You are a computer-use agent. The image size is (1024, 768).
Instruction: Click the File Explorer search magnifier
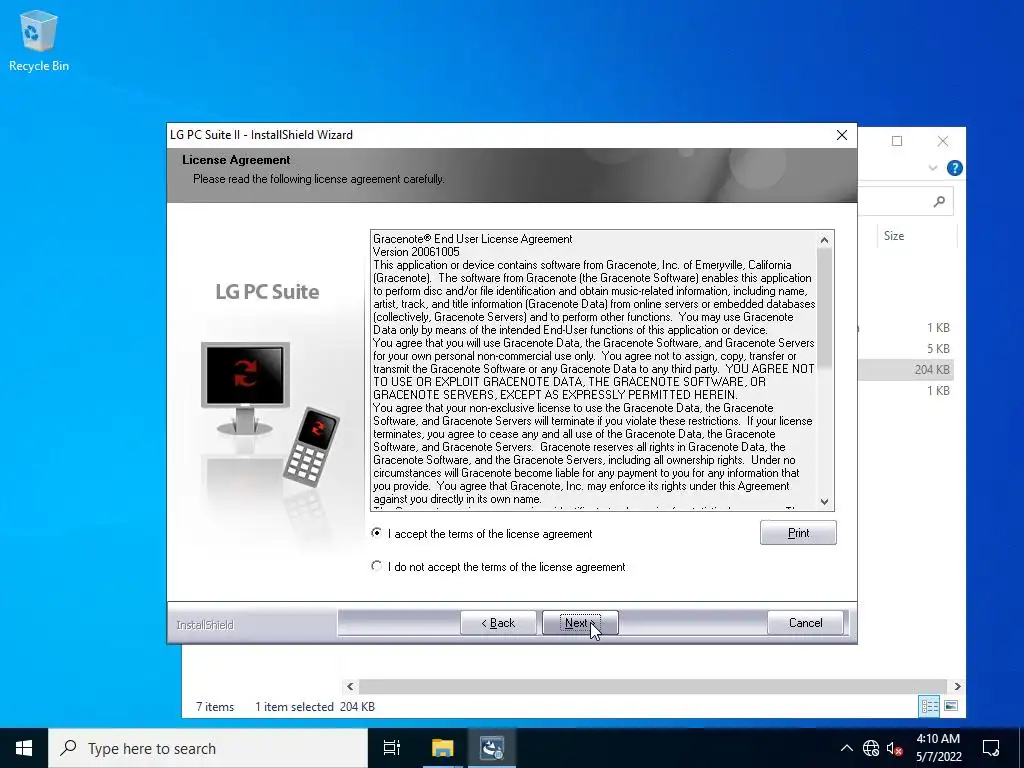click(x=939, y=201)
